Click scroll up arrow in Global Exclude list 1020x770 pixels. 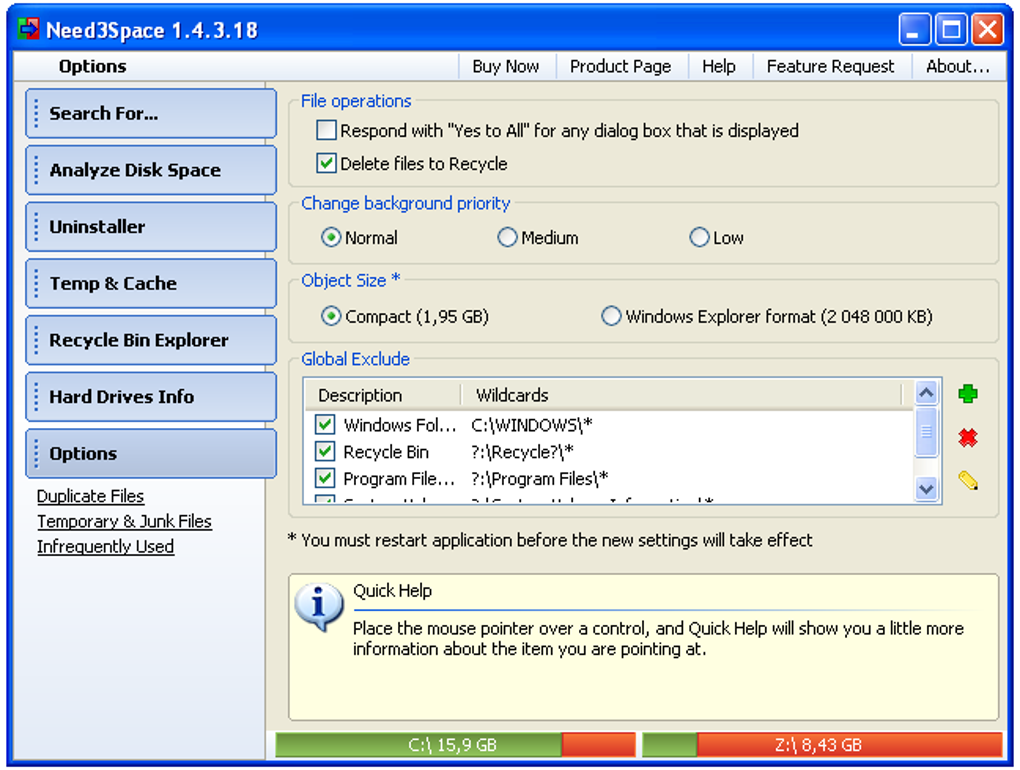tap(926, 393)
